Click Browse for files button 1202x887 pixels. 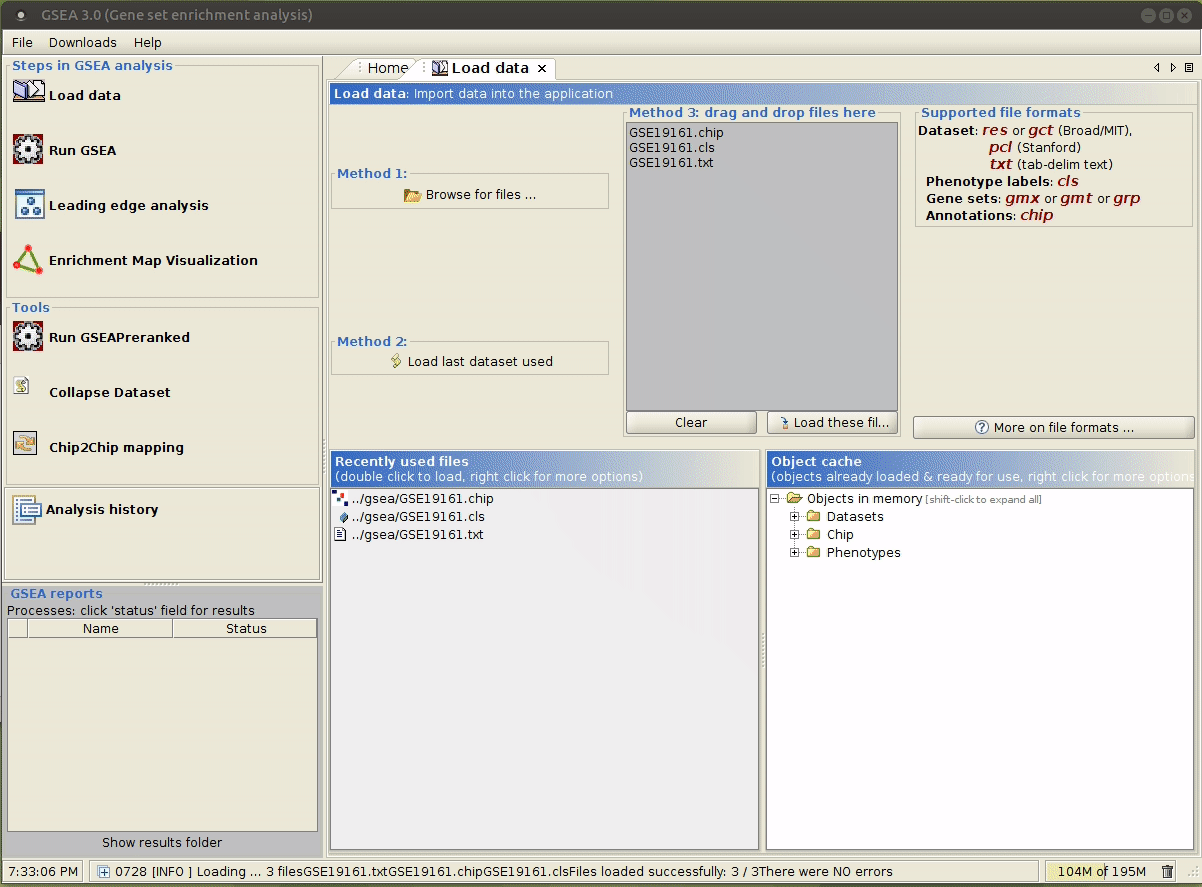tap(470, 195)
